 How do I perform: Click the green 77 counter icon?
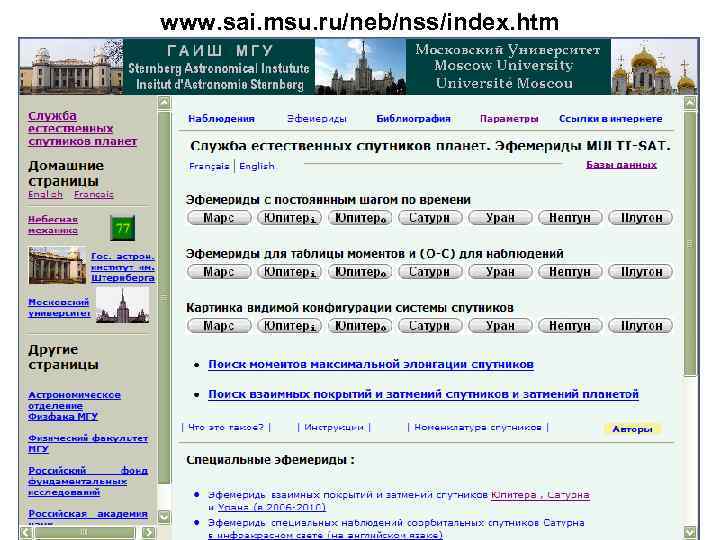tap(123, 228)
